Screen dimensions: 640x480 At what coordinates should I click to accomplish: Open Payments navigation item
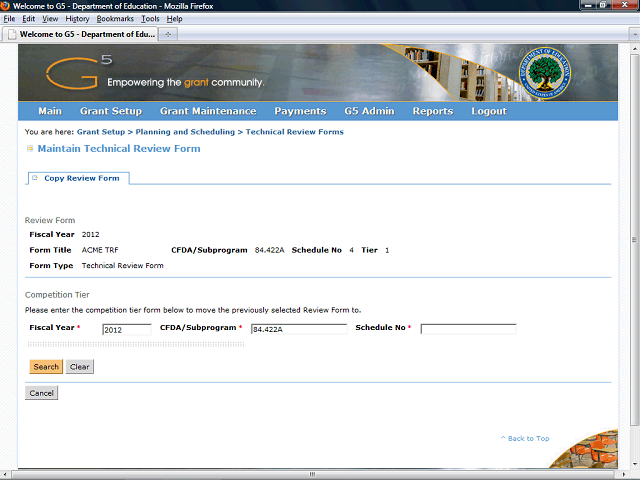[x=300, y=111]
